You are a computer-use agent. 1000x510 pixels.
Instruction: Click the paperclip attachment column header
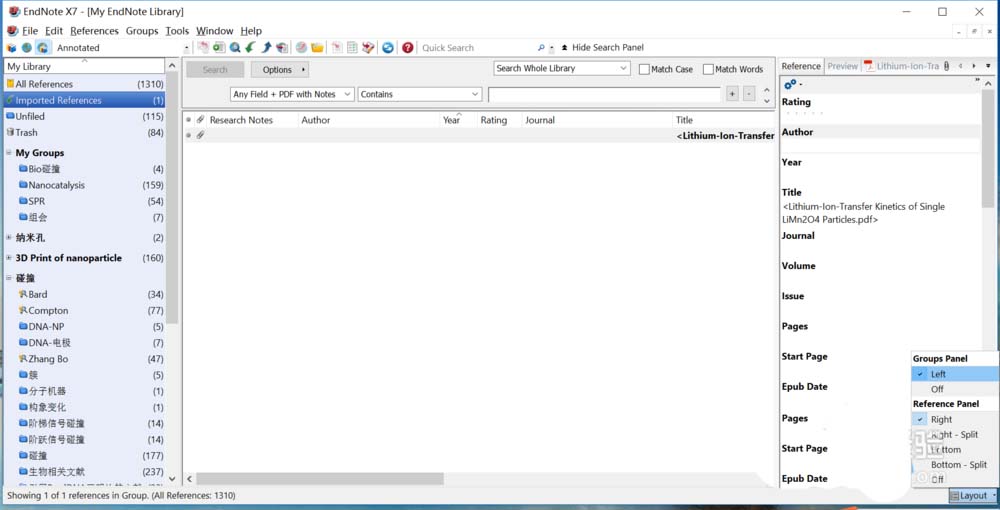pyautogui.click(x=200, y=120)
